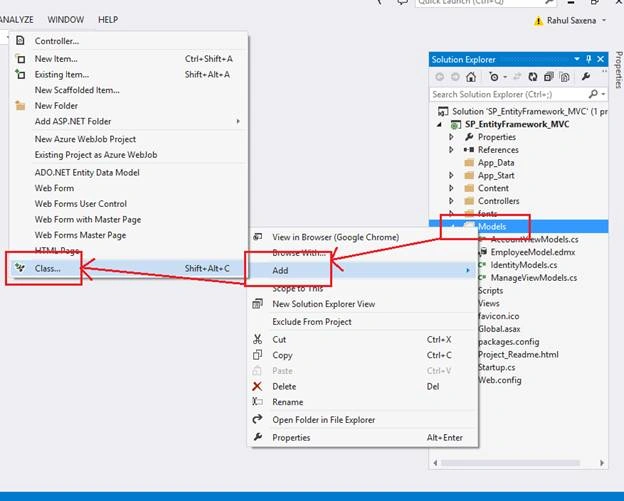Screen dimensions: 624x501
Task: Click the scissors Cut icon
Action: tap(257, 339)
